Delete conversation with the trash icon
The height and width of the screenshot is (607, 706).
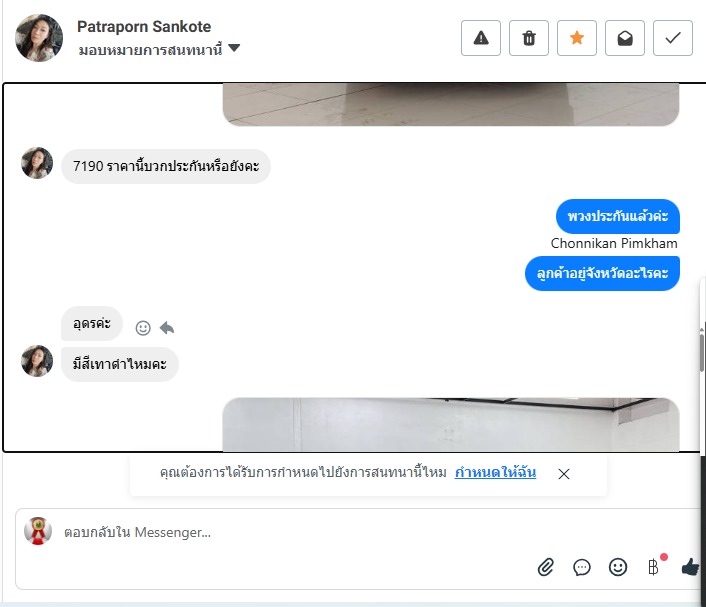pos(529,38)
